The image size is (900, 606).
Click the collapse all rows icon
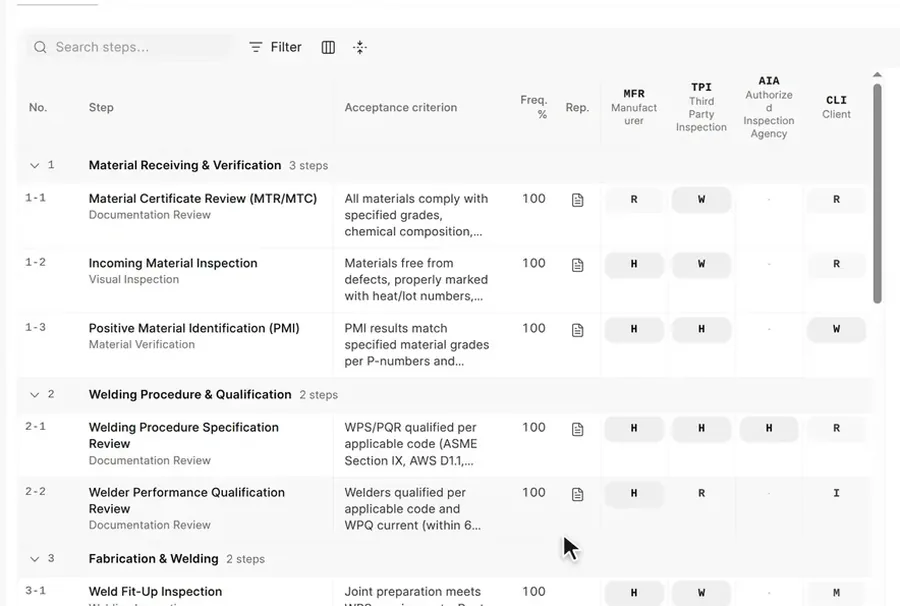pyautogui.click(x=360, y=47)
